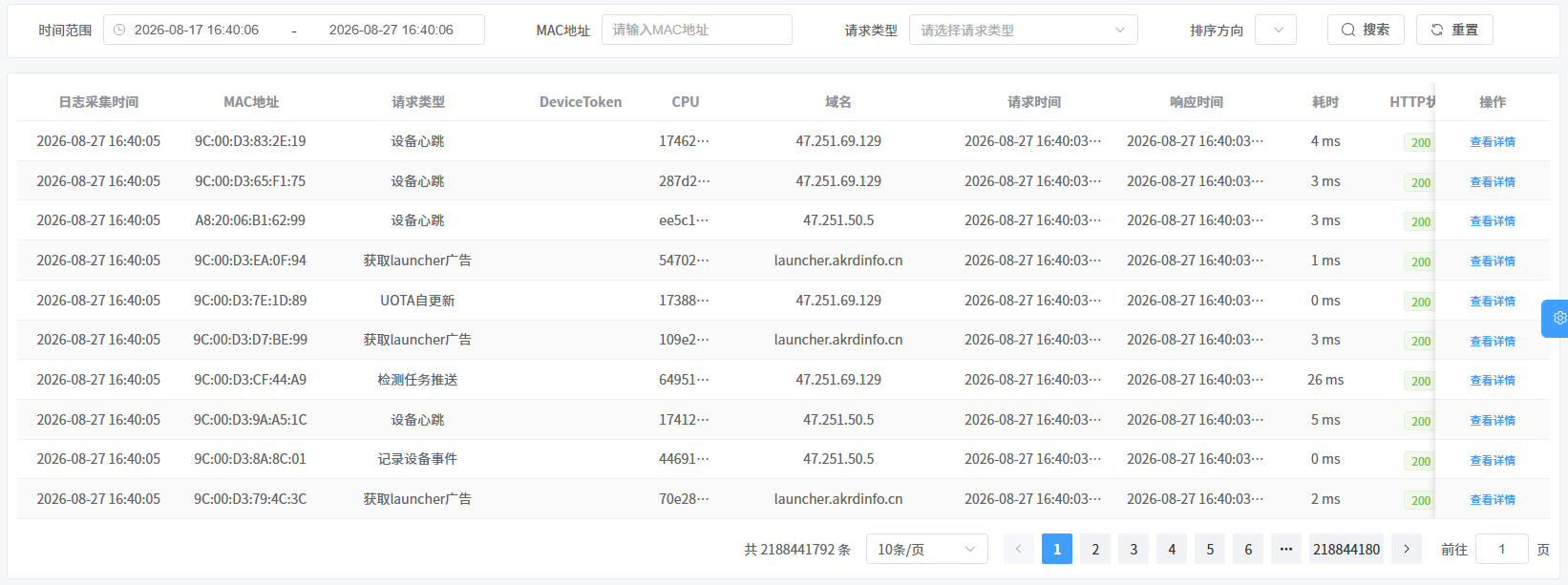
Task: Reset filters with the 重置 button
Action: (x=1454, y=30)
